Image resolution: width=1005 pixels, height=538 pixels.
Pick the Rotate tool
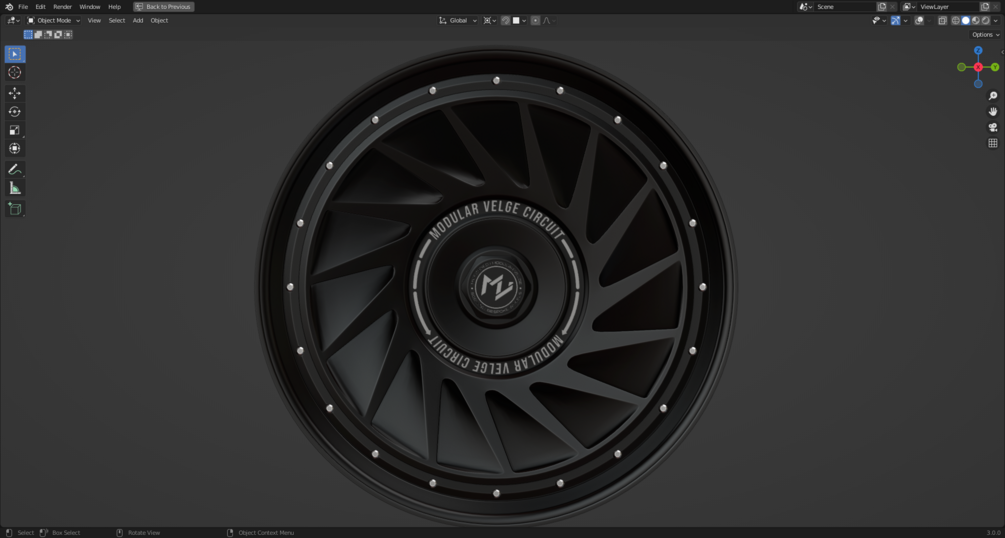[15, 112]
